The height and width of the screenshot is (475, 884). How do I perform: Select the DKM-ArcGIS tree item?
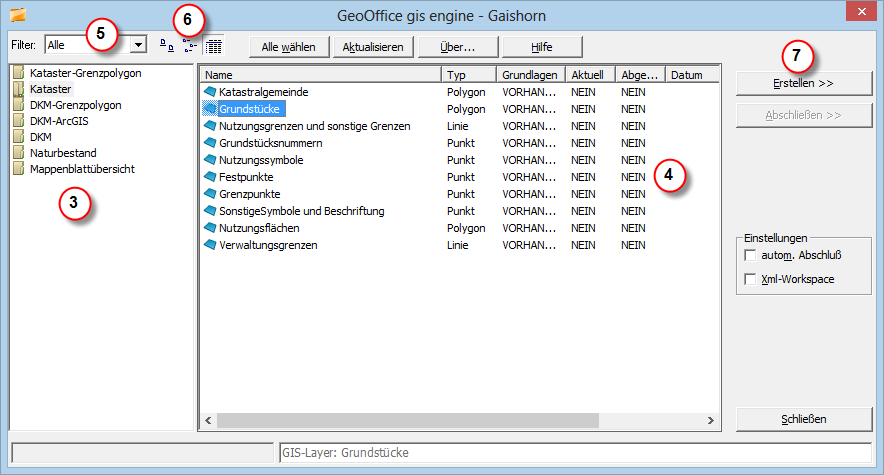tap(59, 121)
